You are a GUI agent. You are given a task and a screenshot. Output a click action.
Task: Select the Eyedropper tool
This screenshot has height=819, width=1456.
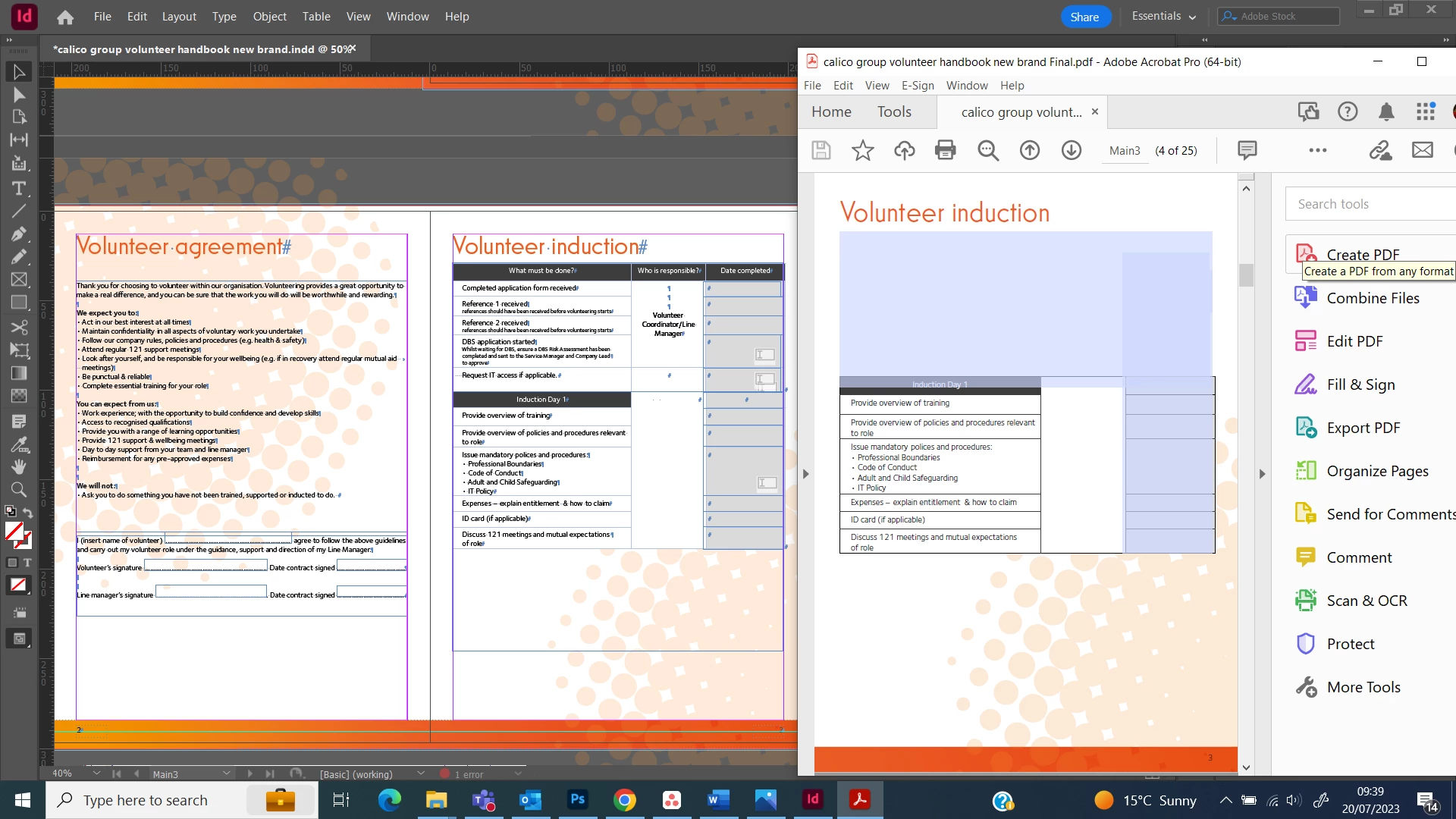(19, 444)
